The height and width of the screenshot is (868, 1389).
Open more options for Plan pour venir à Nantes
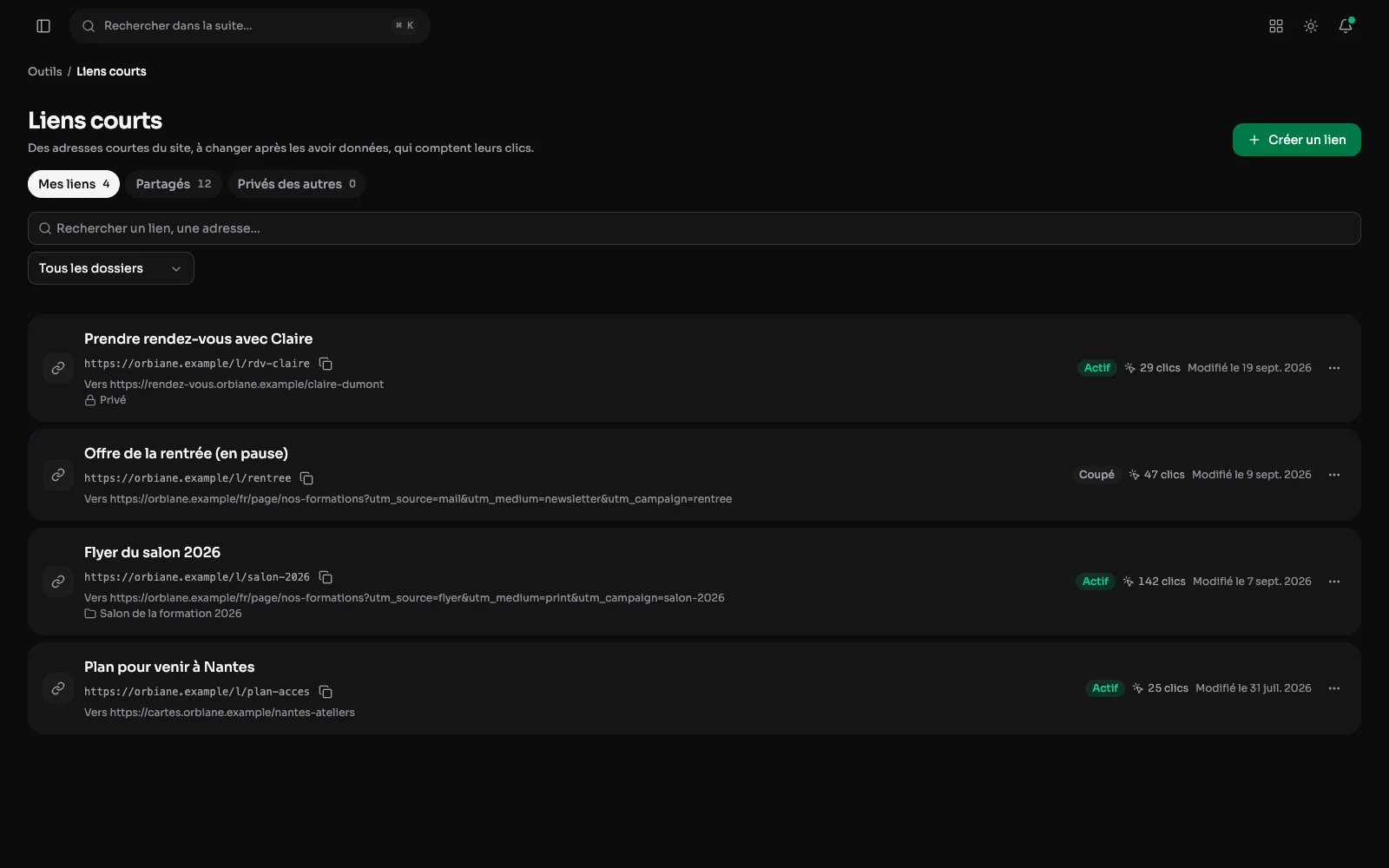click(x=1334, y=688)
